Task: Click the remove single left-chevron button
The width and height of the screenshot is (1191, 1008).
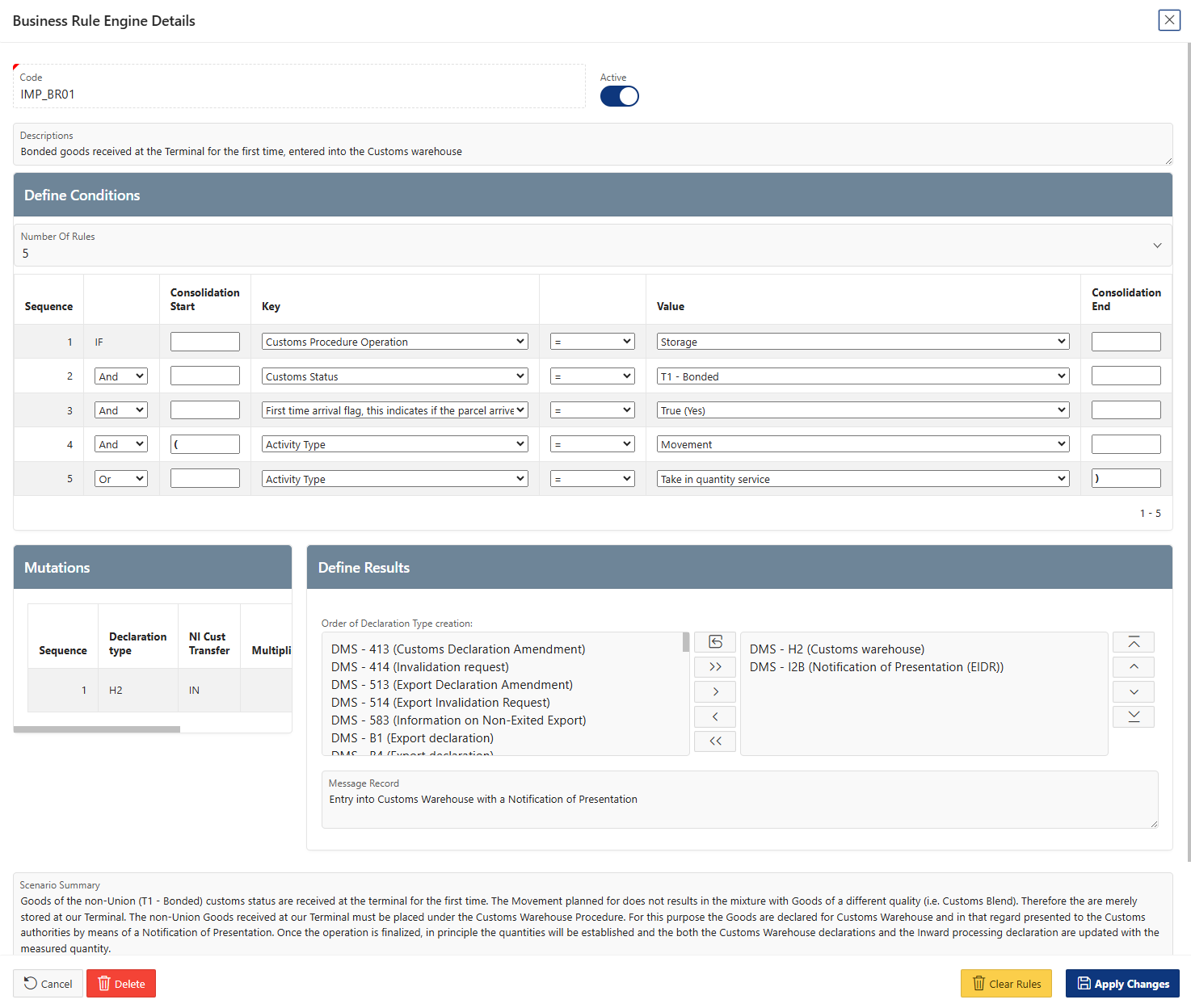Action: click(715, 716)
